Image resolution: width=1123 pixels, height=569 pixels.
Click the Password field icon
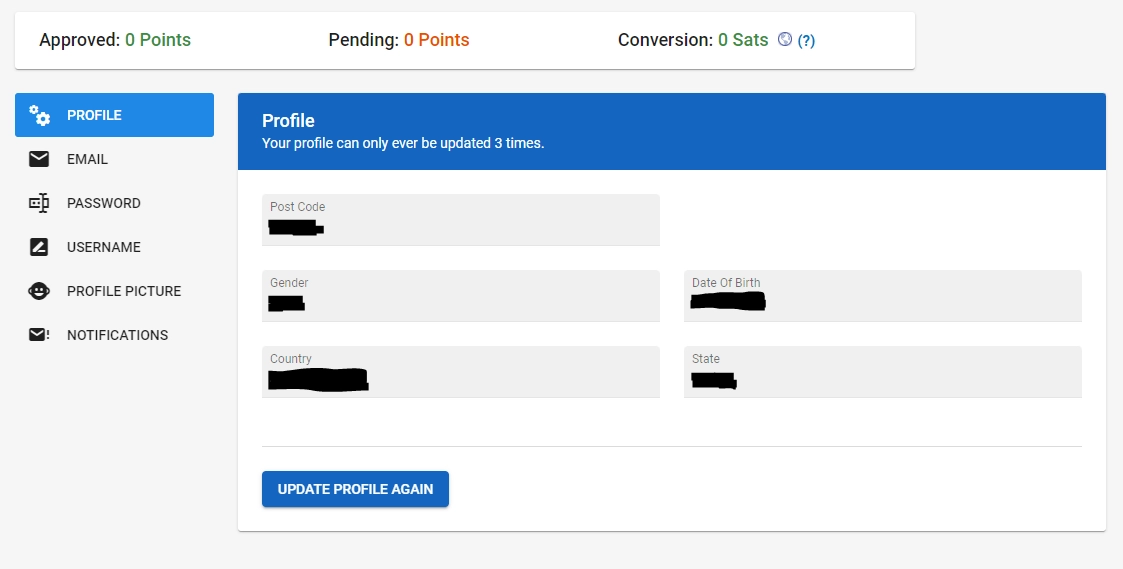coord(39,203)
